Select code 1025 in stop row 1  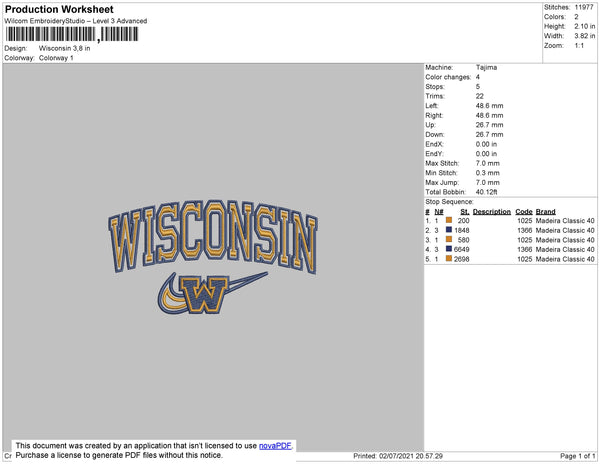coord(525,221)
